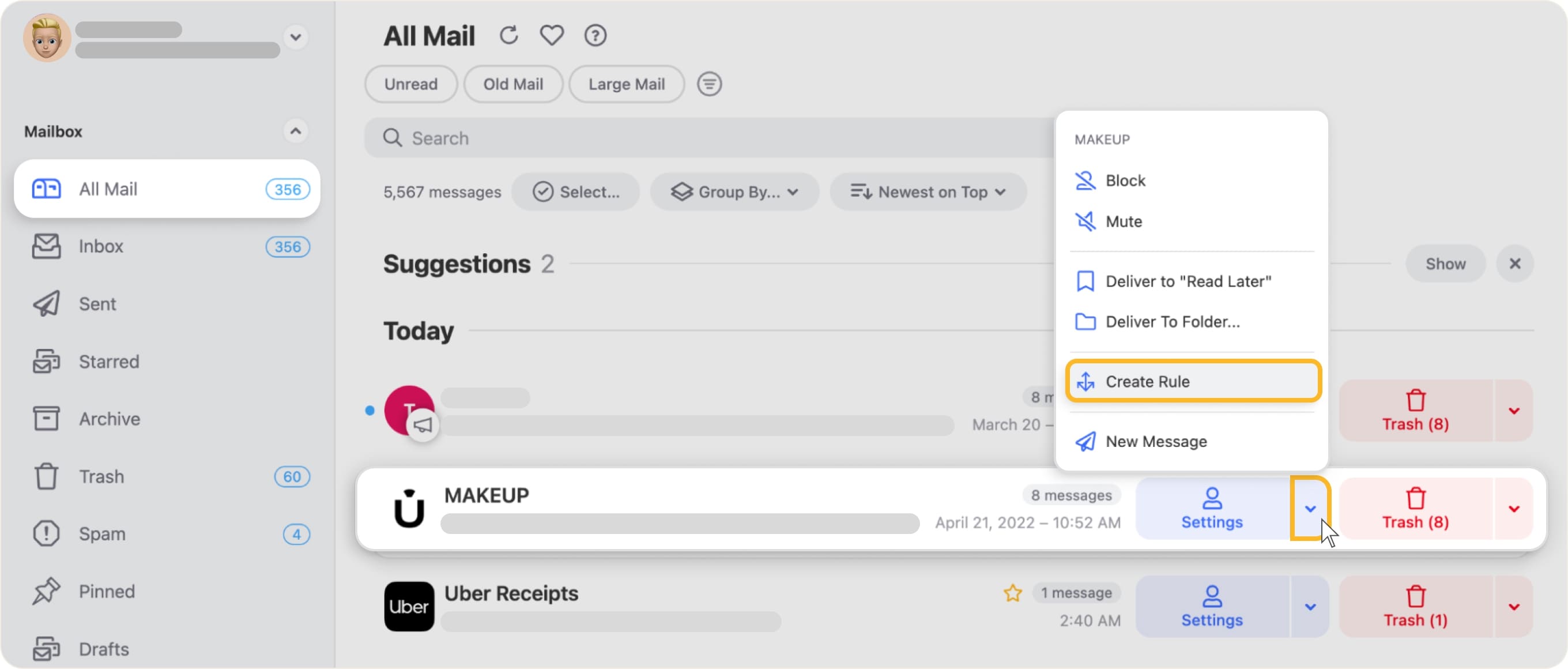Change sorting via Newest on Top dropdown
The image size is (1568, 669).
tap(927, 191)
